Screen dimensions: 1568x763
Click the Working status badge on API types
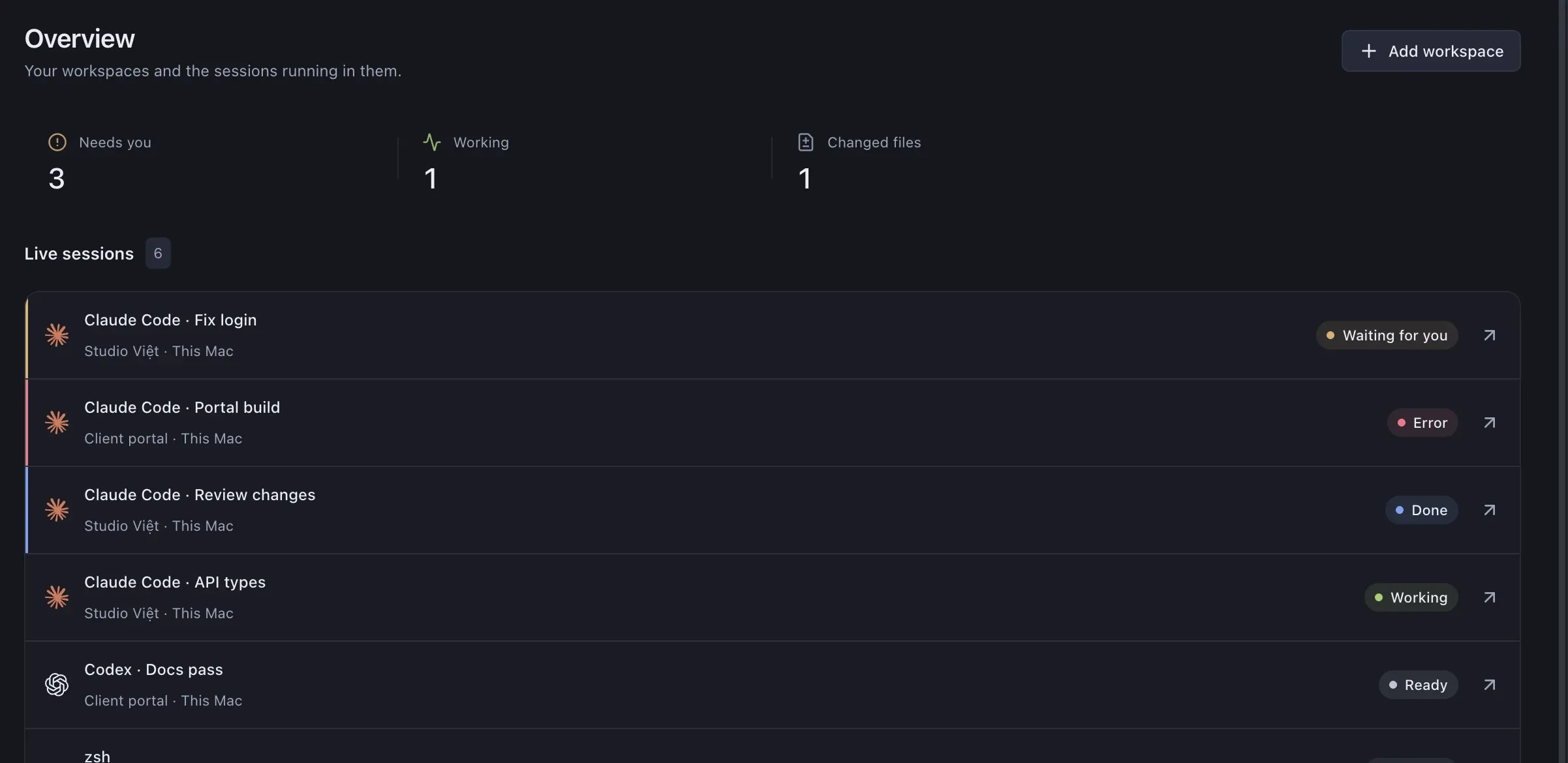point(1411,597)
